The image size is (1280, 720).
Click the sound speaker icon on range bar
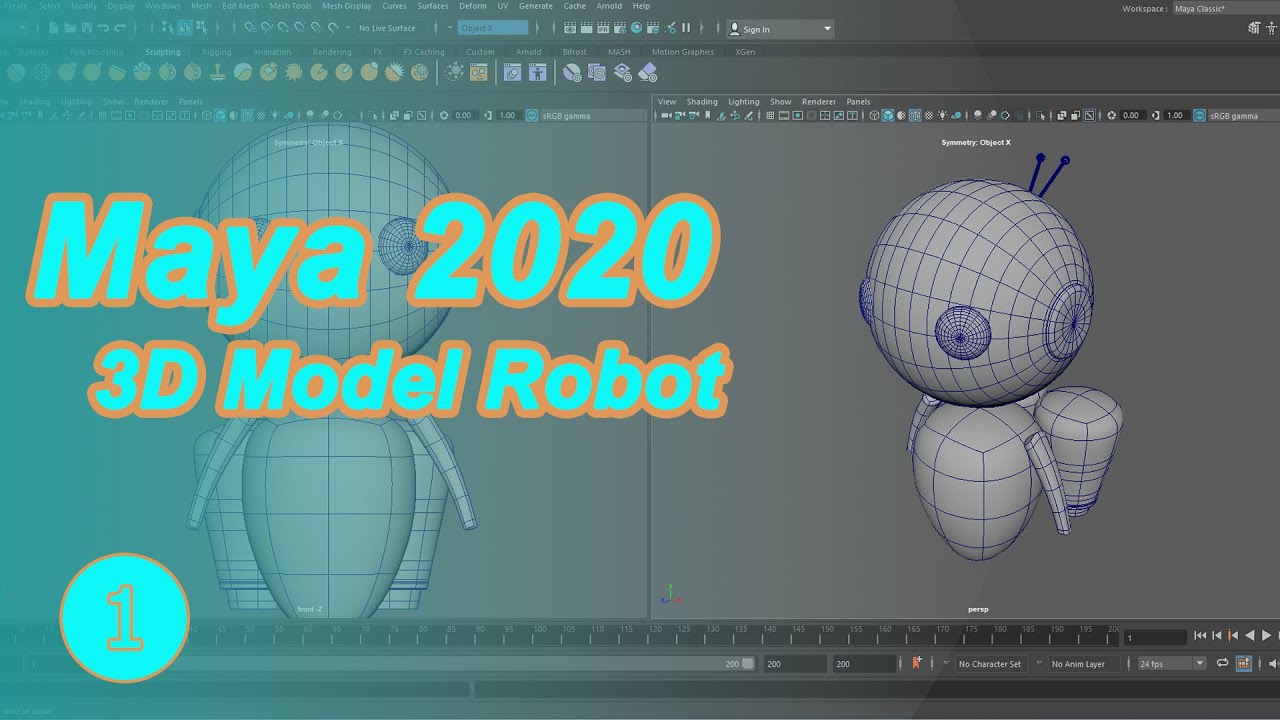point(1273,663)
